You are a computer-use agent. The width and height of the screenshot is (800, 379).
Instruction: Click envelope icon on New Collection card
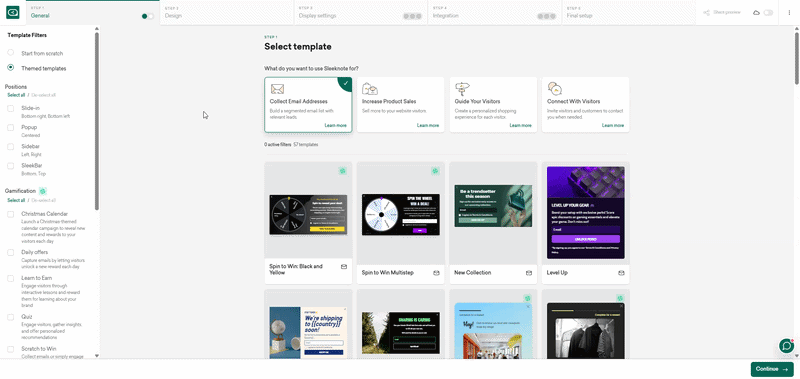(x=529, y=273)
